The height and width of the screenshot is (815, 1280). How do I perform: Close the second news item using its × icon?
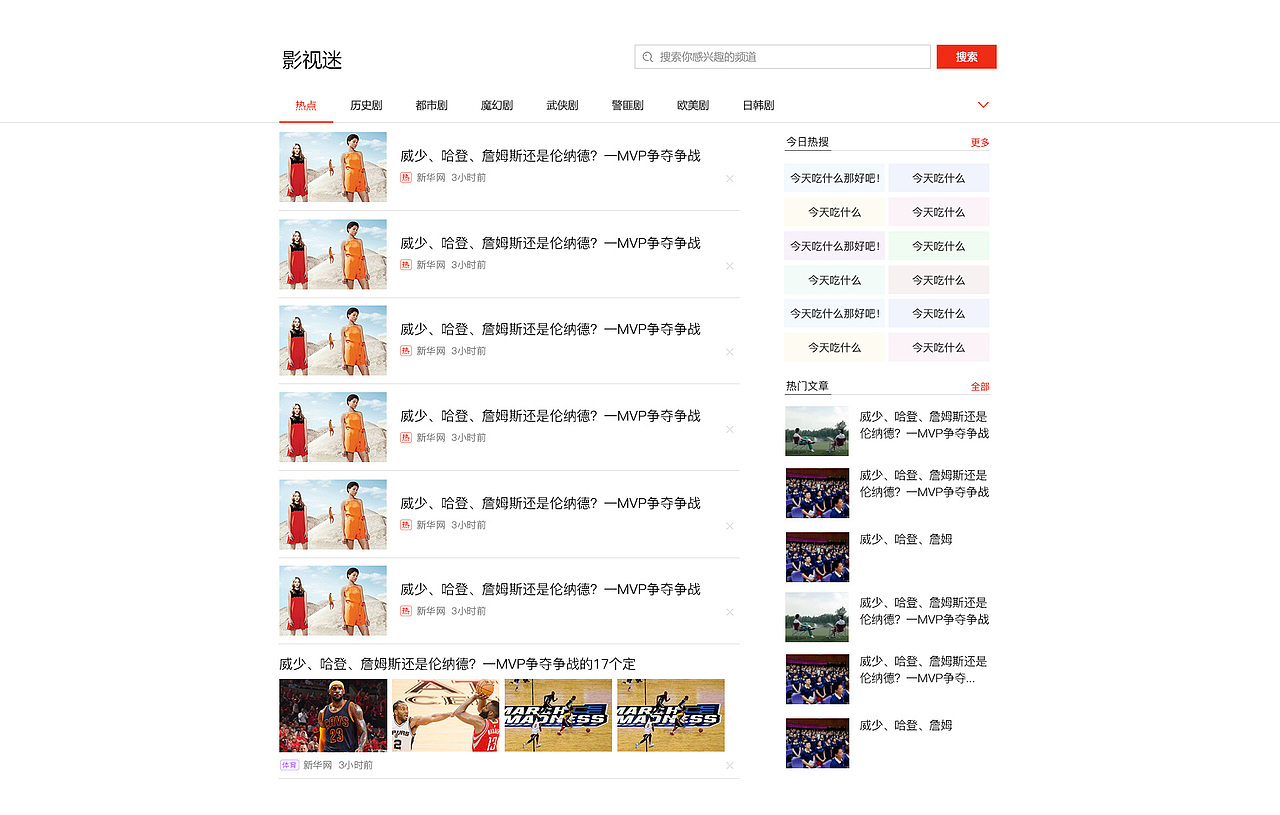730,265
